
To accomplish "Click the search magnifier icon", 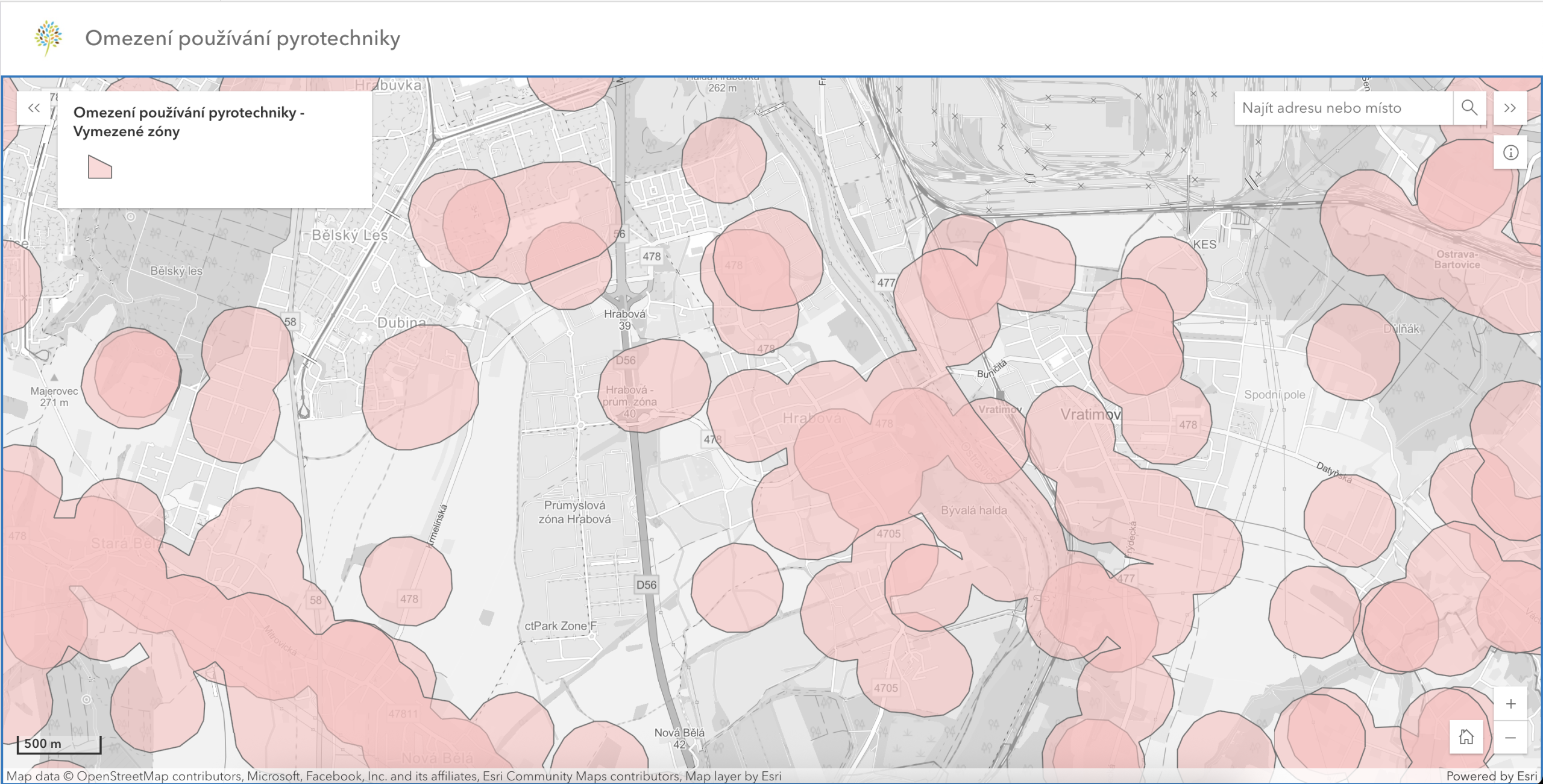I will pyautogui.click(x=1469, y=108).
